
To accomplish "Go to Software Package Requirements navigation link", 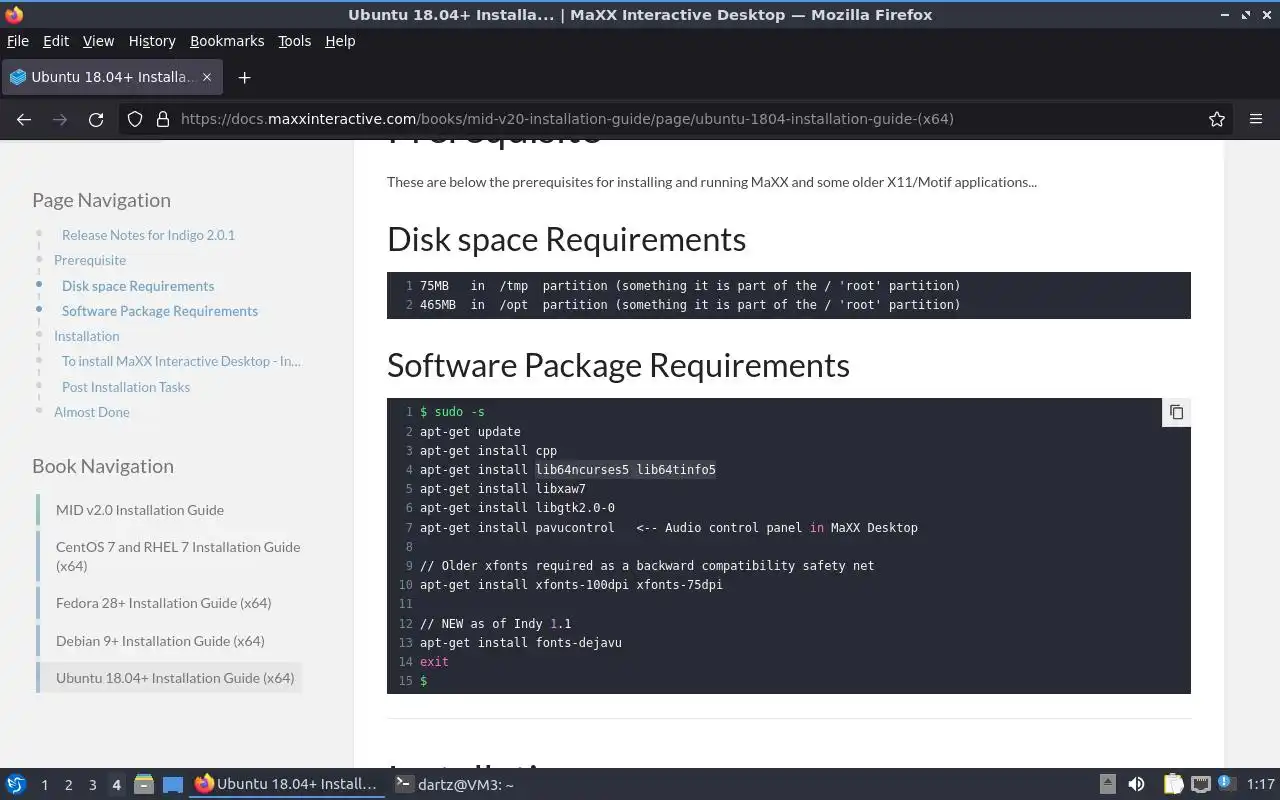I will coord(160,311).
